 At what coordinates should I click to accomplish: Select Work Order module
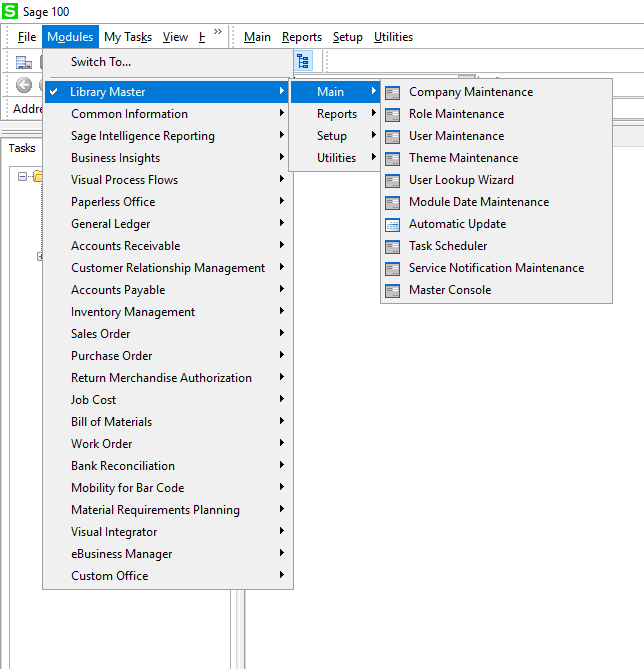pyautogui.click(x=167, y=444)
